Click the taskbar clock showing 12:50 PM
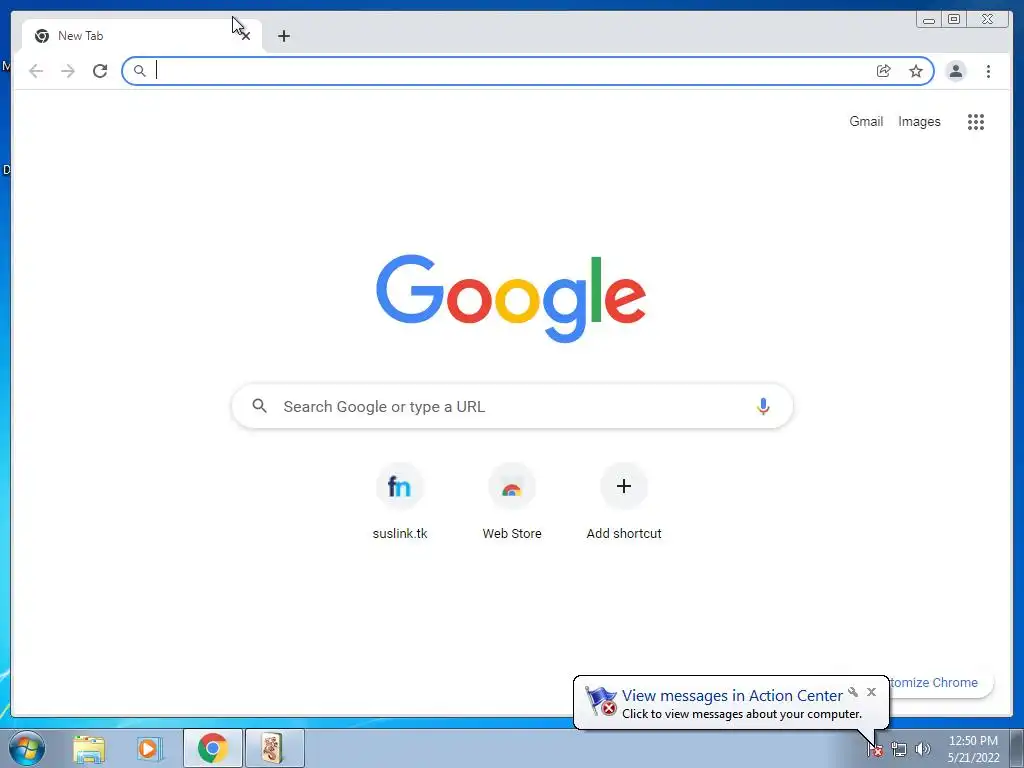Image resolution: width=1024 pixels, height=768 pixels. tap(973, 748)
